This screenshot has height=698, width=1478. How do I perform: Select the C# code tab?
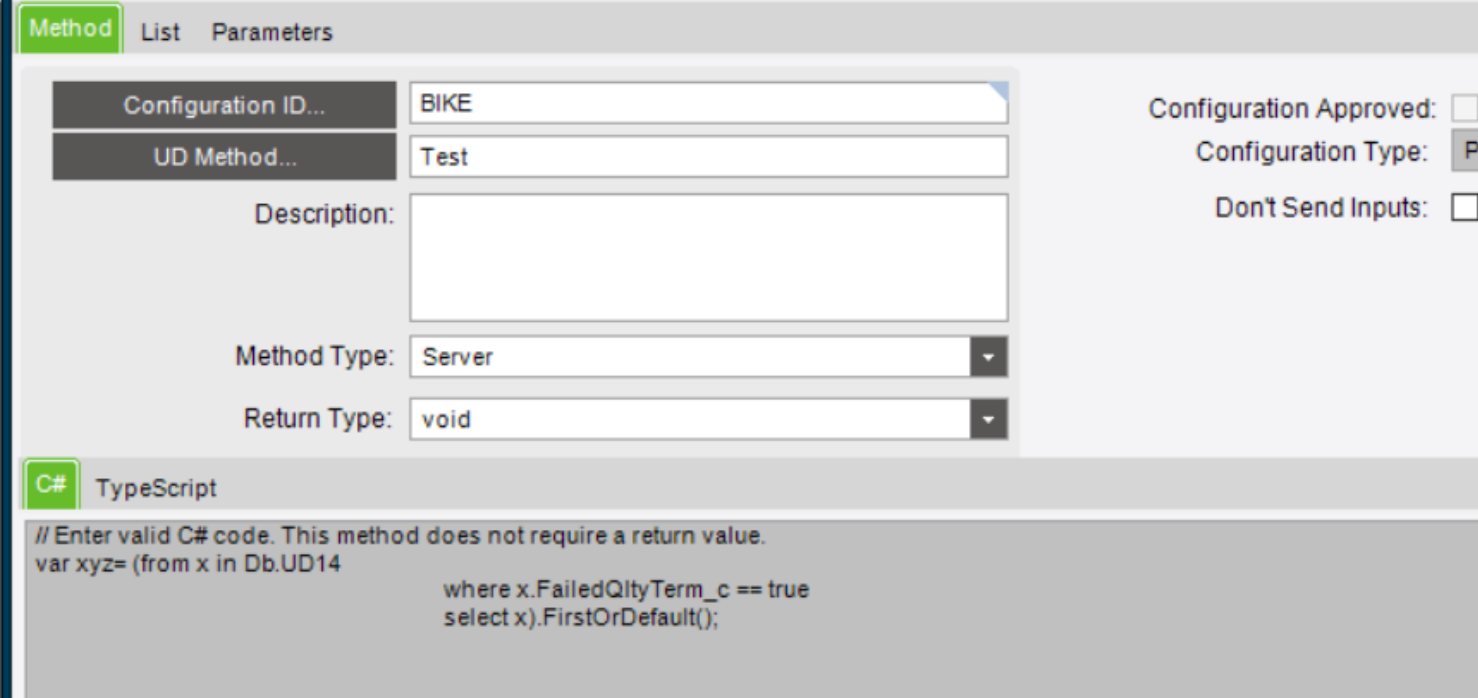pyautogui.click(x=51, y=485)
